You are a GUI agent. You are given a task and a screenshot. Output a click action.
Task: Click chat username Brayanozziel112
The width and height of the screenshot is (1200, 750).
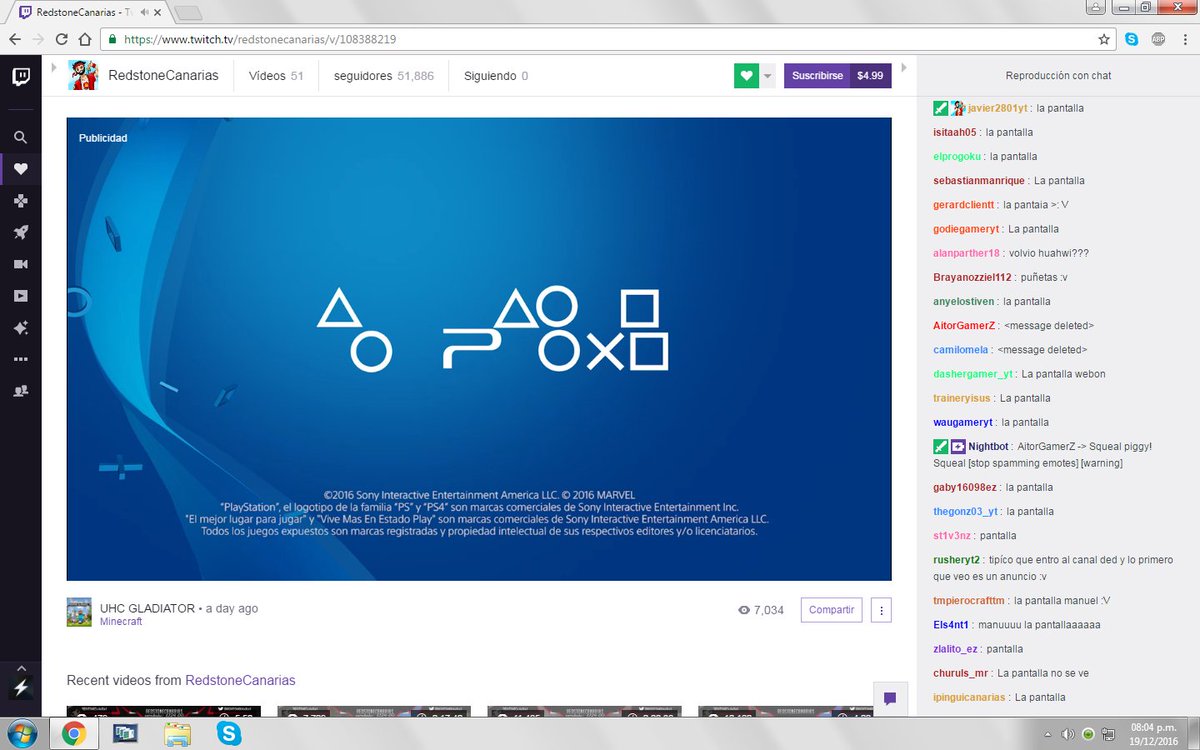tap(972, 277)
